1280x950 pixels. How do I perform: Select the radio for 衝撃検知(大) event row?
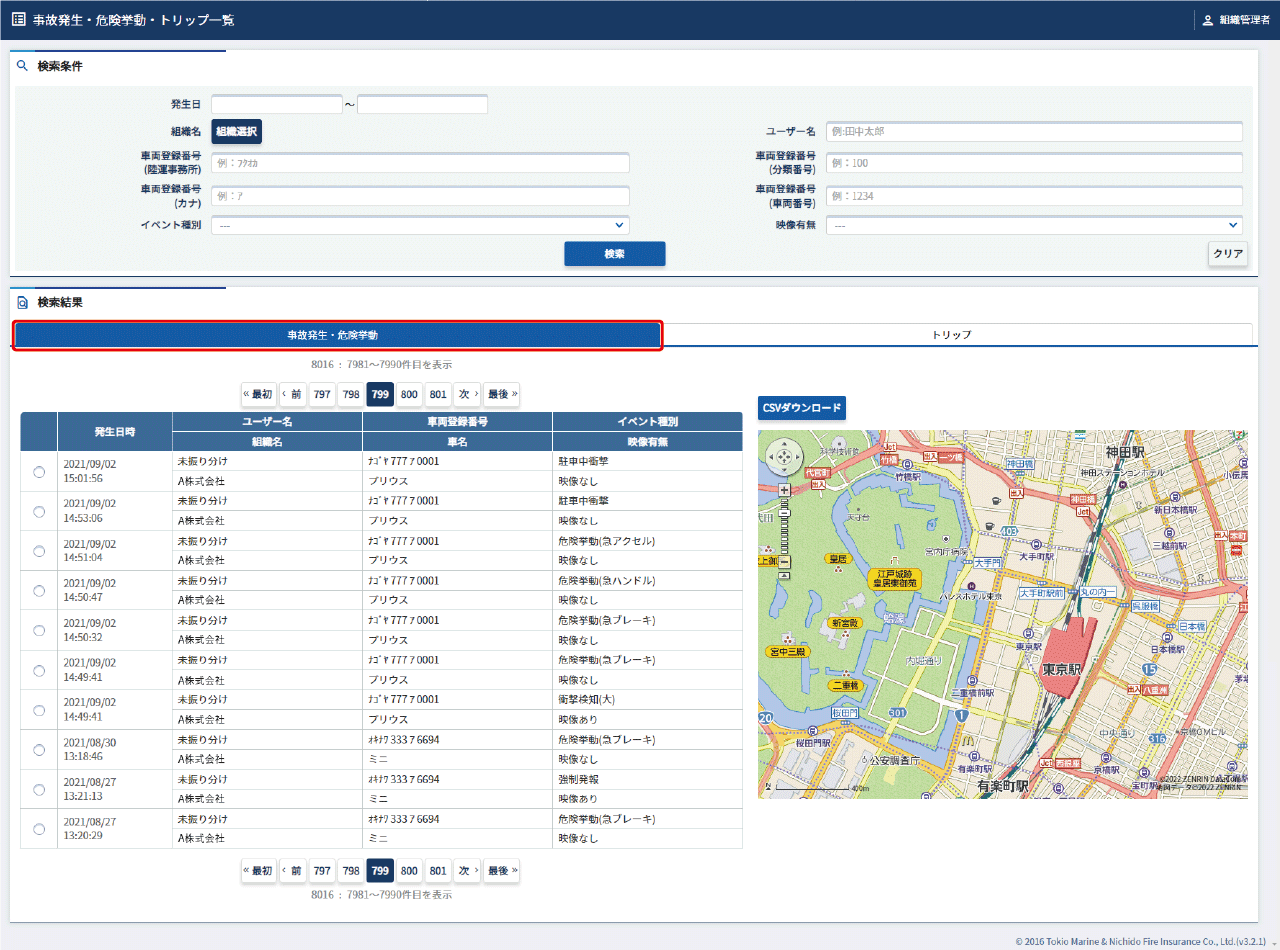[39, 710]
